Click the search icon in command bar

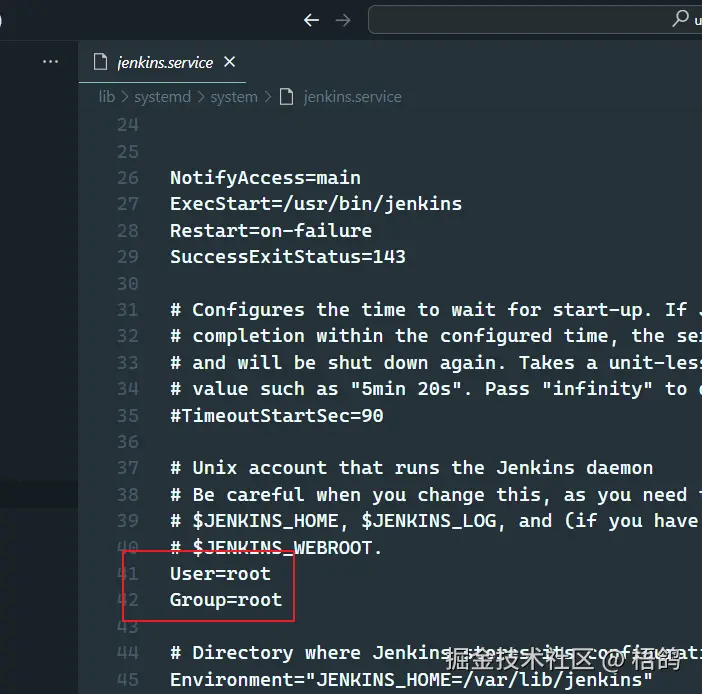click(x=680, y=19)
